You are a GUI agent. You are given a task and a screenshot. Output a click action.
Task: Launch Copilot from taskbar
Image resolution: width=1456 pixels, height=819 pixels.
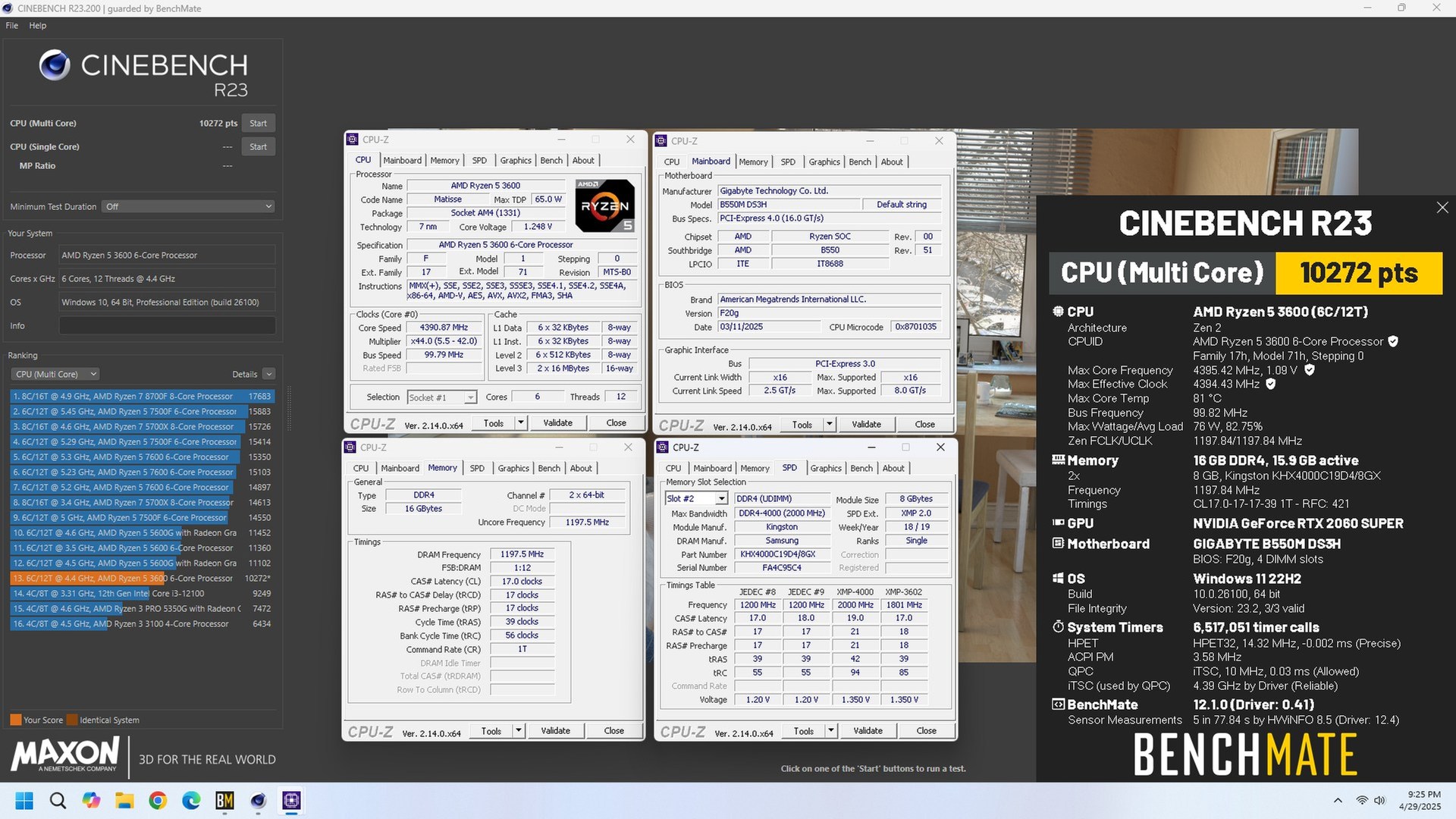(x=91, y=801)
